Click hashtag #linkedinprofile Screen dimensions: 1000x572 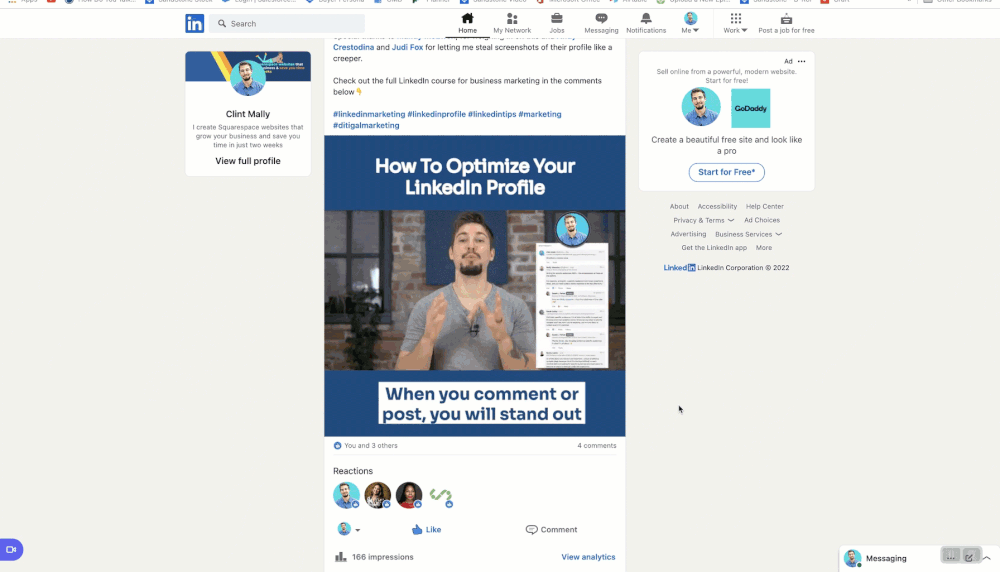[x=436, y=114]
